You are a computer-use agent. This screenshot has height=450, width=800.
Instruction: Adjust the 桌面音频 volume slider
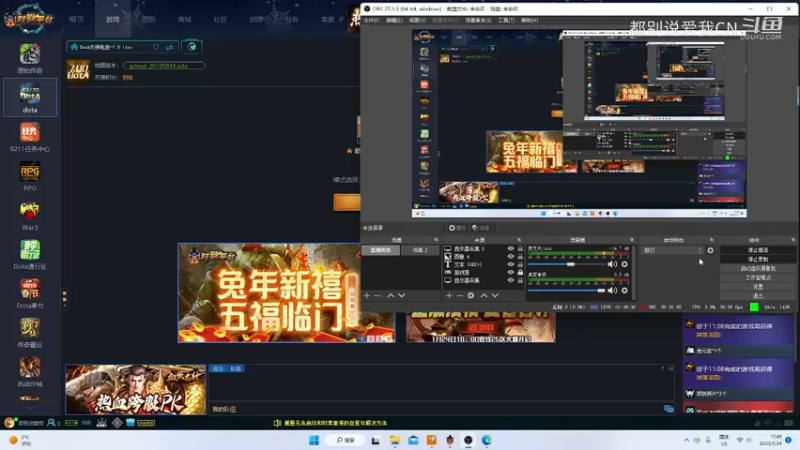click(x=566, y=290)
